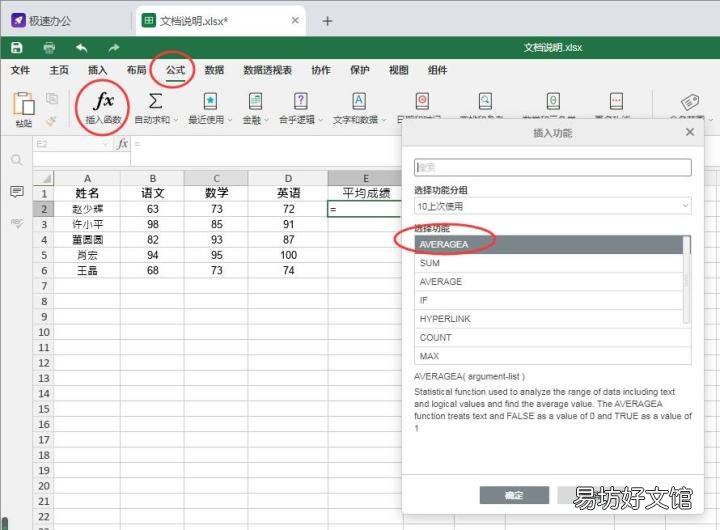Viewport: 720px width, 530px height.
Task: Click the Copy icon beside Paste
Action: [52, 98]
